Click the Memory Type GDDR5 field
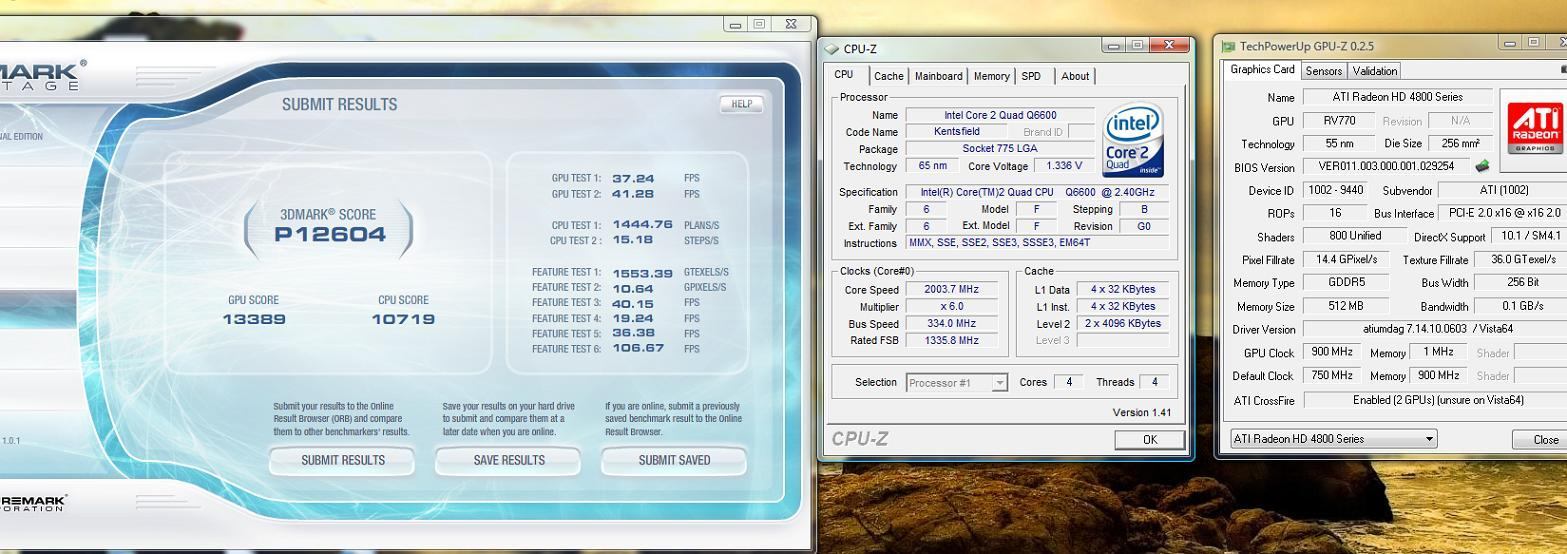 click(1346, 283)
